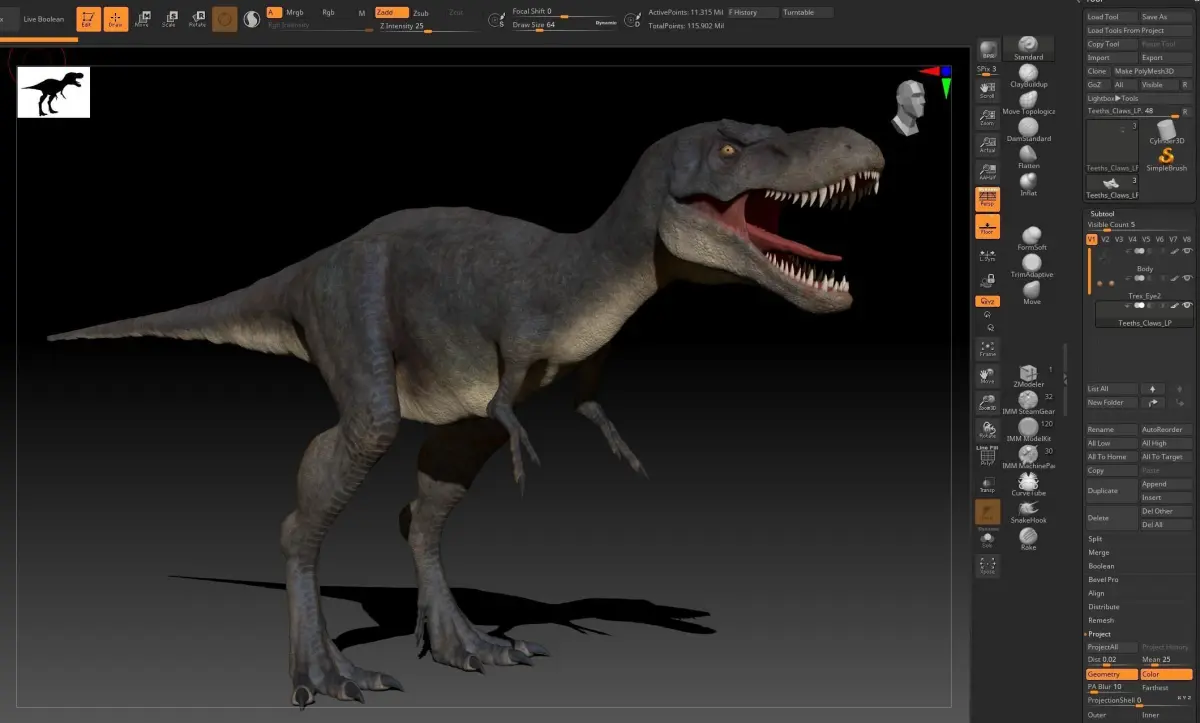Click the Rotate icon in right shelf
Image resolution: width=1200 pixels, height=723 pixels.
[987, 430]
